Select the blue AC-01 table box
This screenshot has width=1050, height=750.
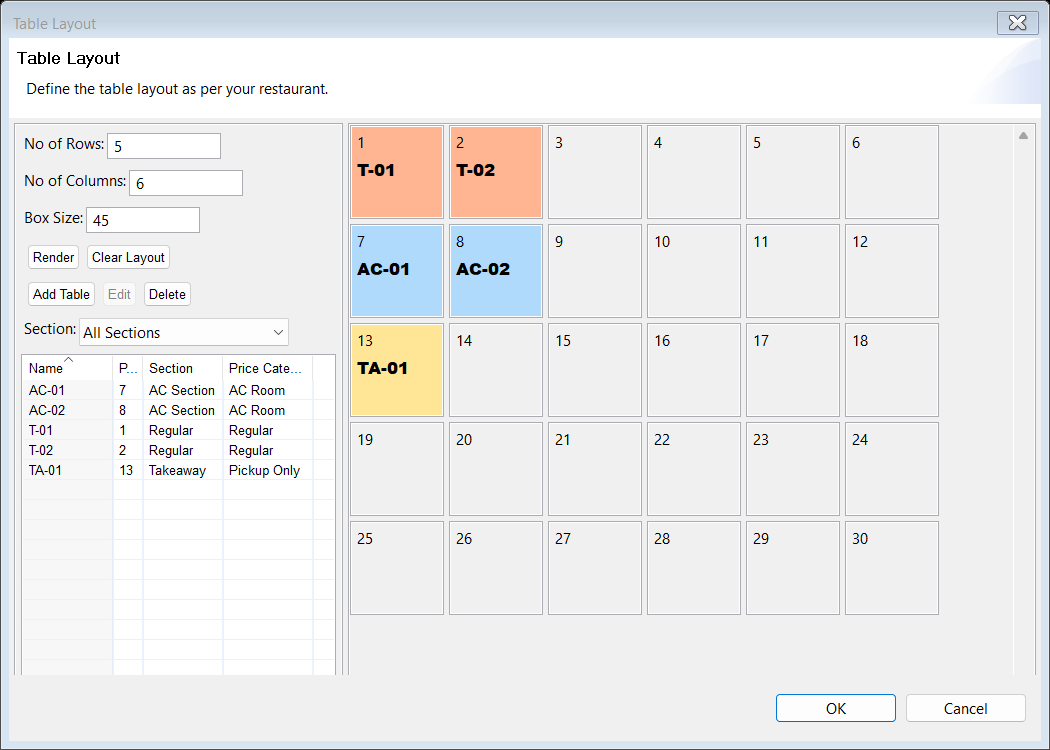pos(397,271)
